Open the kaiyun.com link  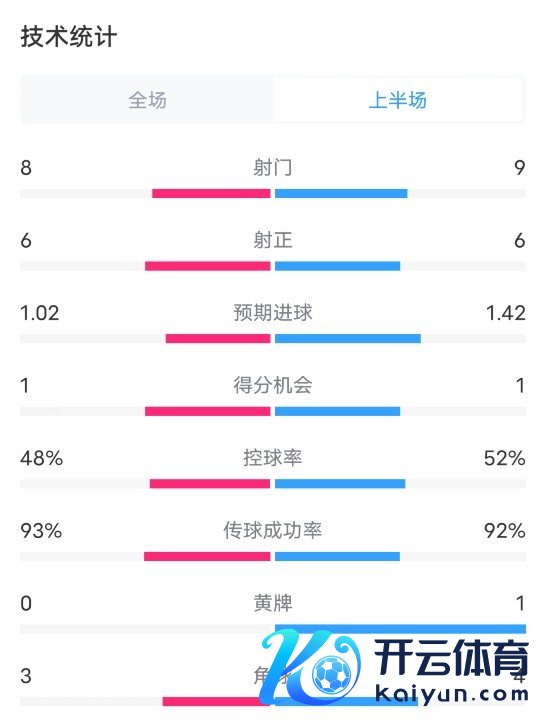point(451,694)
